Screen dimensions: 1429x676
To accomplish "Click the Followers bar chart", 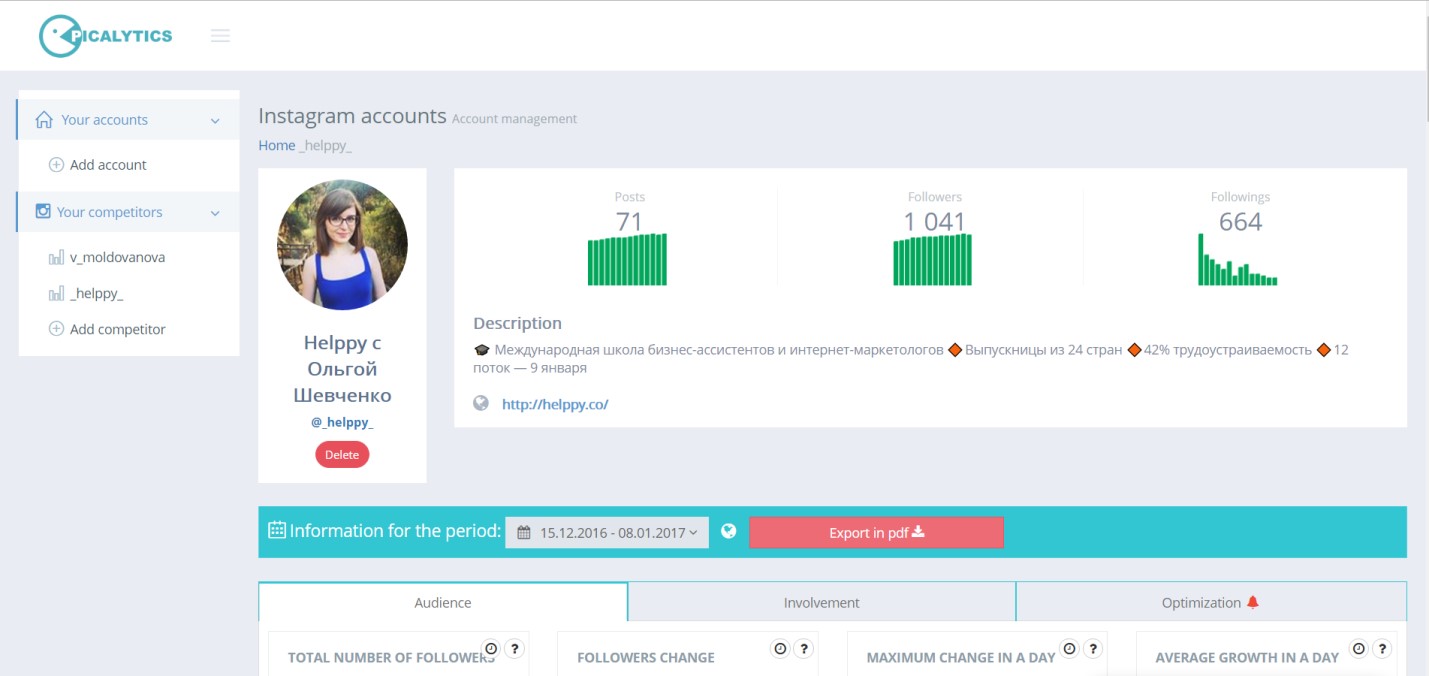I will click(932, 260).
